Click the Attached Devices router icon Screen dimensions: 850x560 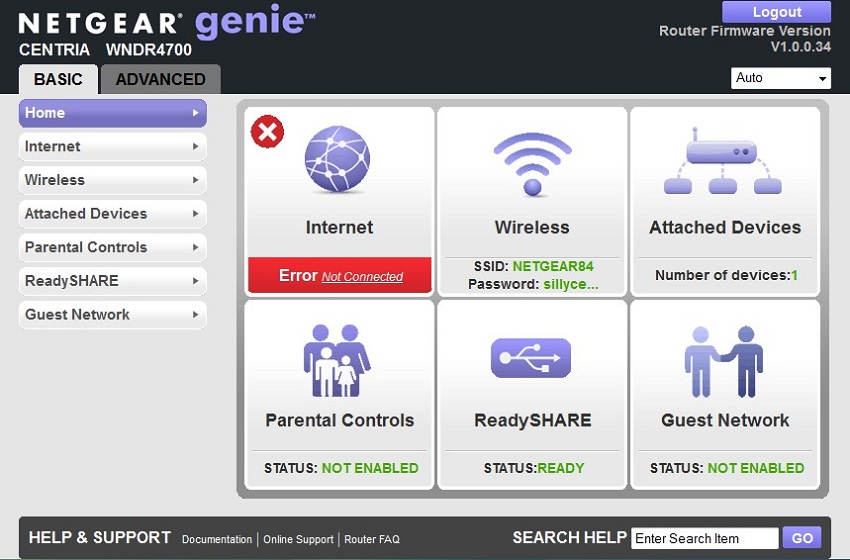(723, 161)
